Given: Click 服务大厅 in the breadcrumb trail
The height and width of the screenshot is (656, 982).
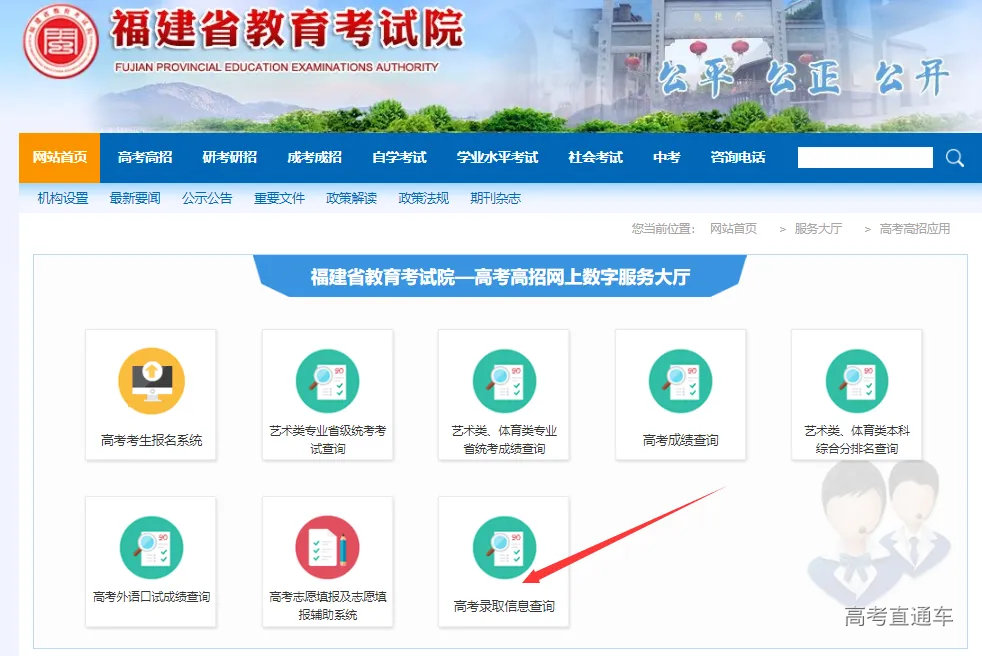Looking at the screenshot, I should coord(819,228).
